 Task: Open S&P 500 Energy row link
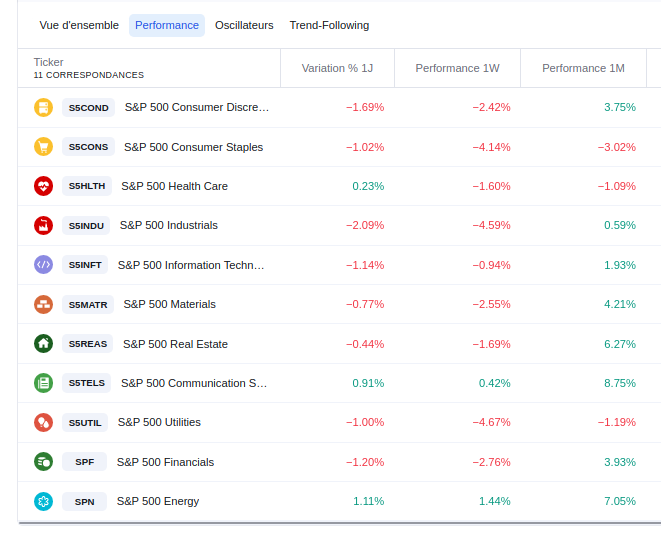[x=157, y=501]
